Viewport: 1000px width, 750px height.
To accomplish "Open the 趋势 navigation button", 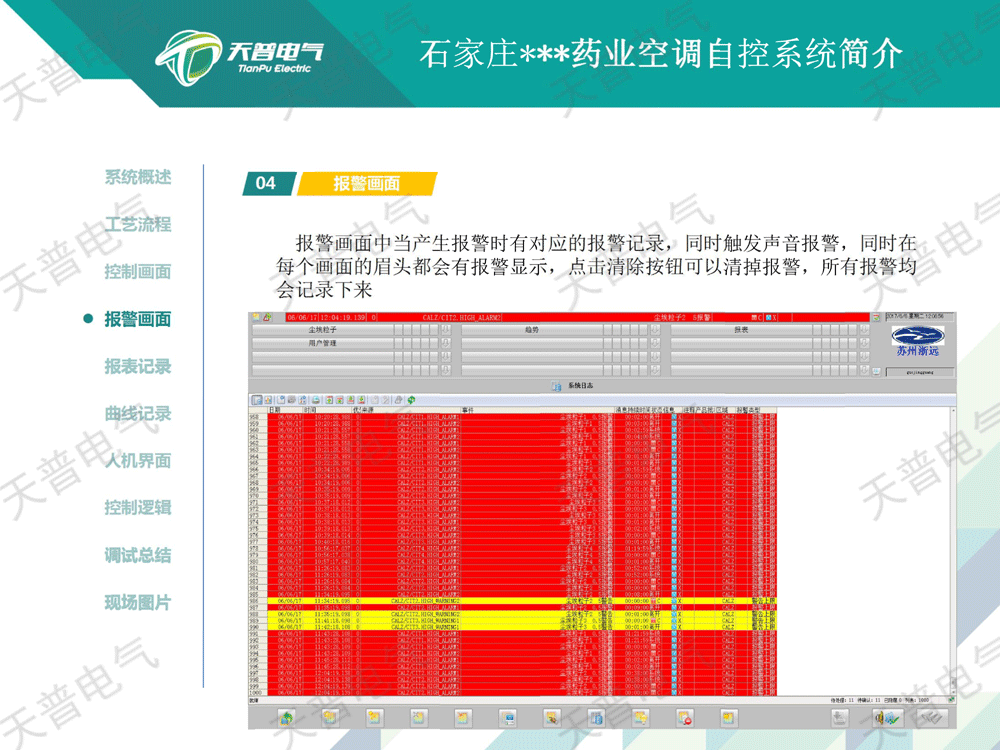I will point(531,330).
